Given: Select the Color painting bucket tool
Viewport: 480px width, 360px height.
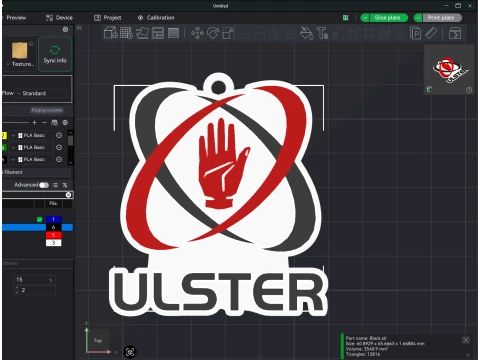Looking at the screenshot, I should click(307, 33).
